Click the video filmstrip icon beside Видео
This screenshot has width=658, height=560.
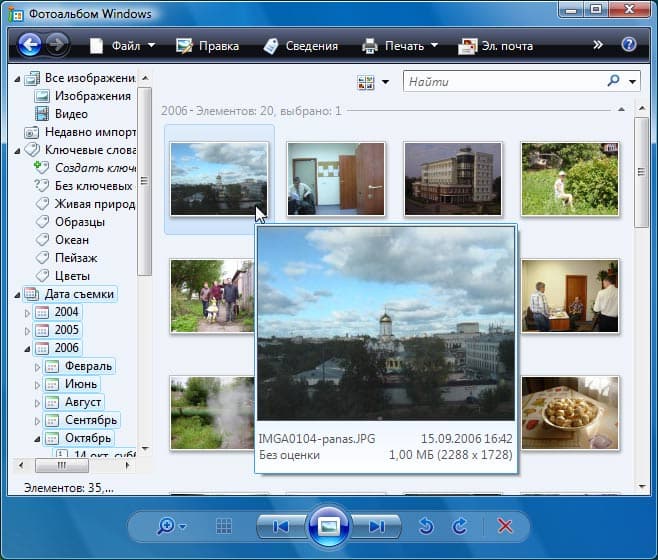[x=42, y=114]
